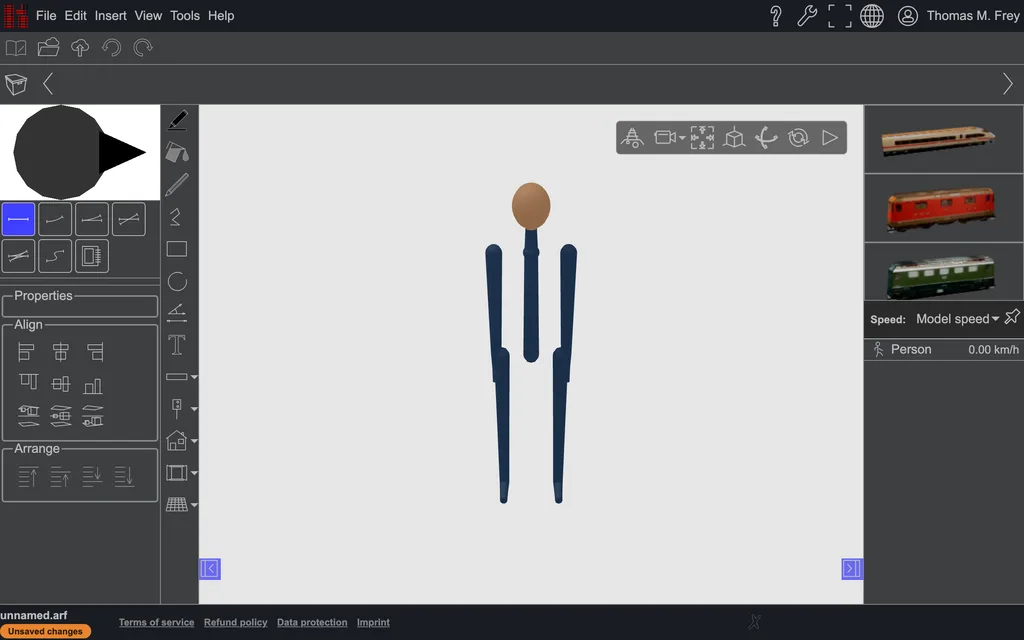Click the align left edges icon

point(26,352)
